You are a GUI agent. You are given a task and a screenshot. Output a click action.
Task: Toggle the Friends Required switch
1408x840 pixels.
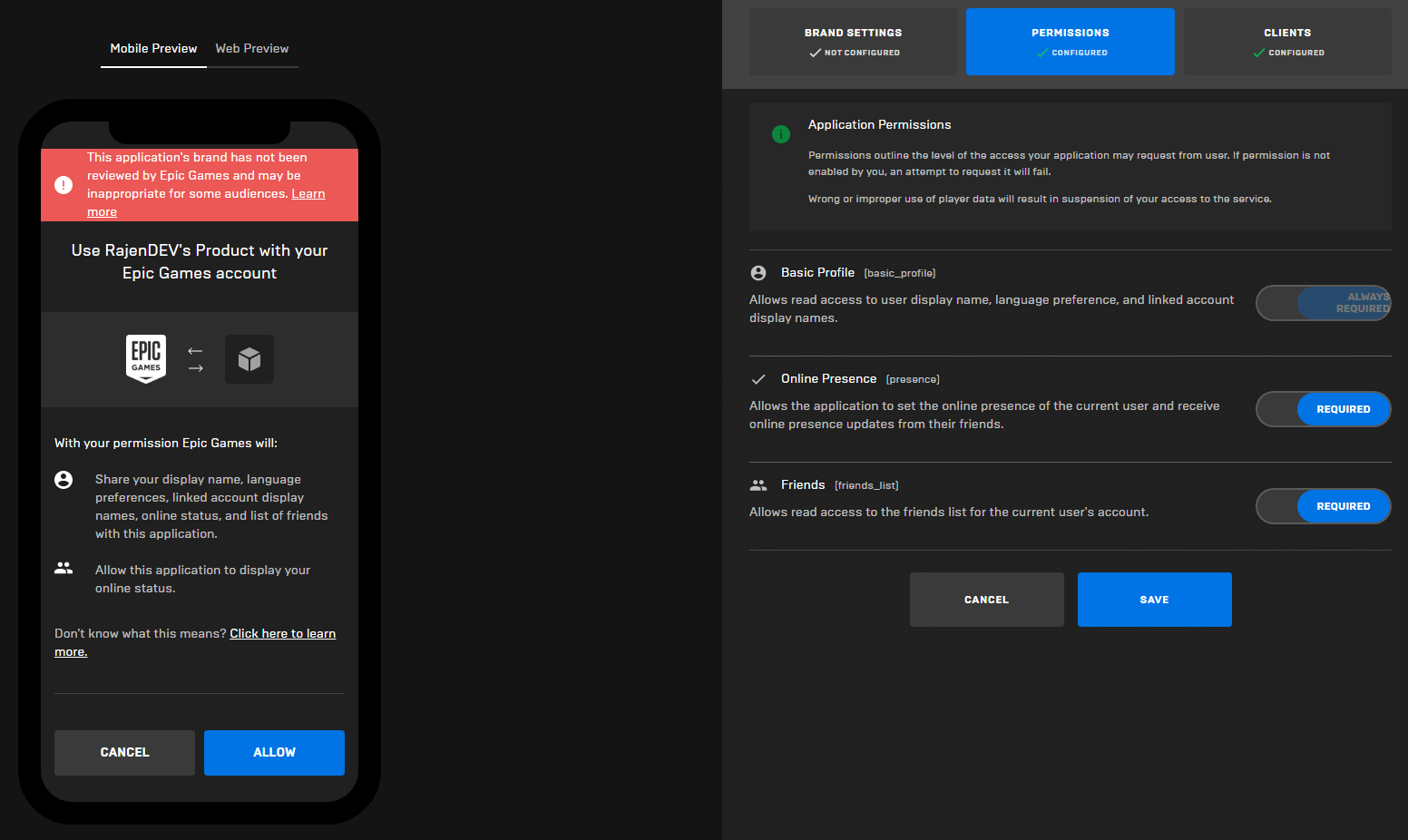[1323, 506]
